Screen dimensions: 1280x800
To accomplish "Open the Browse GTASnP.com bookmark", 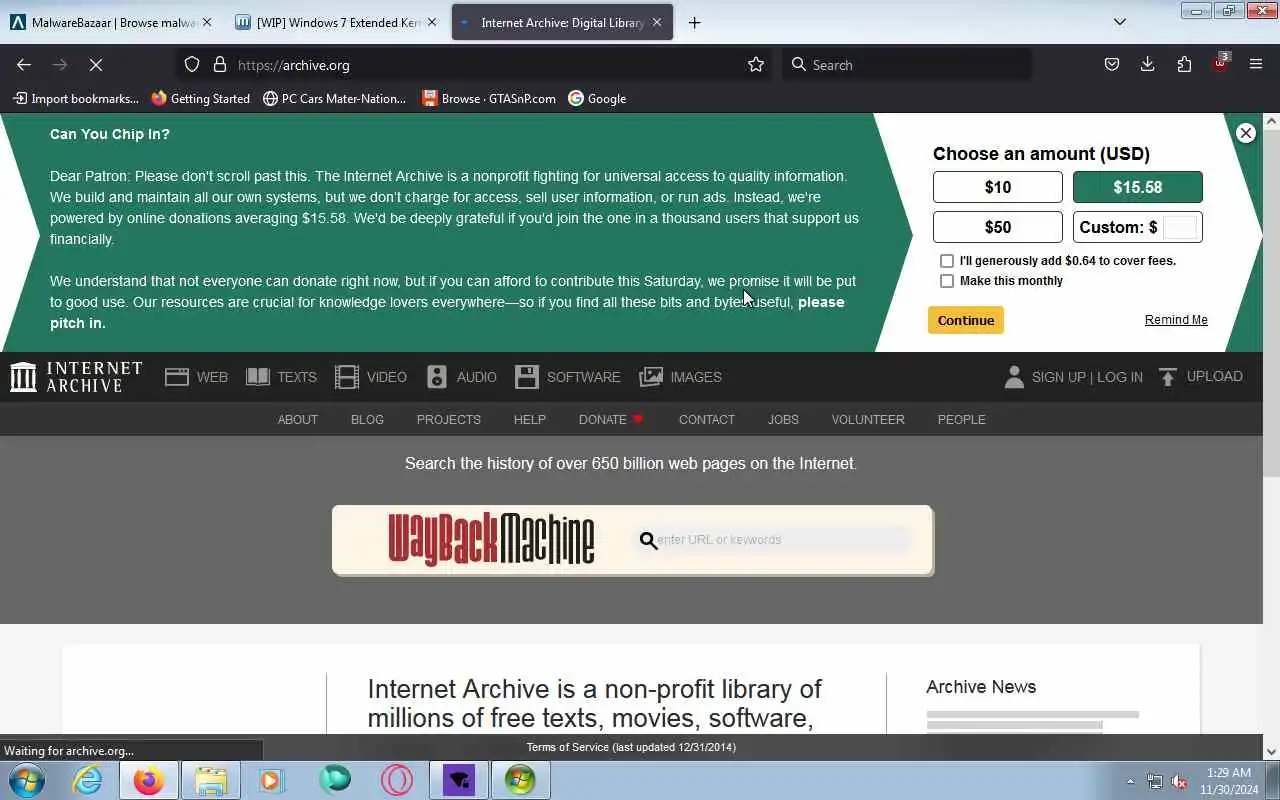I will (488, 98).
